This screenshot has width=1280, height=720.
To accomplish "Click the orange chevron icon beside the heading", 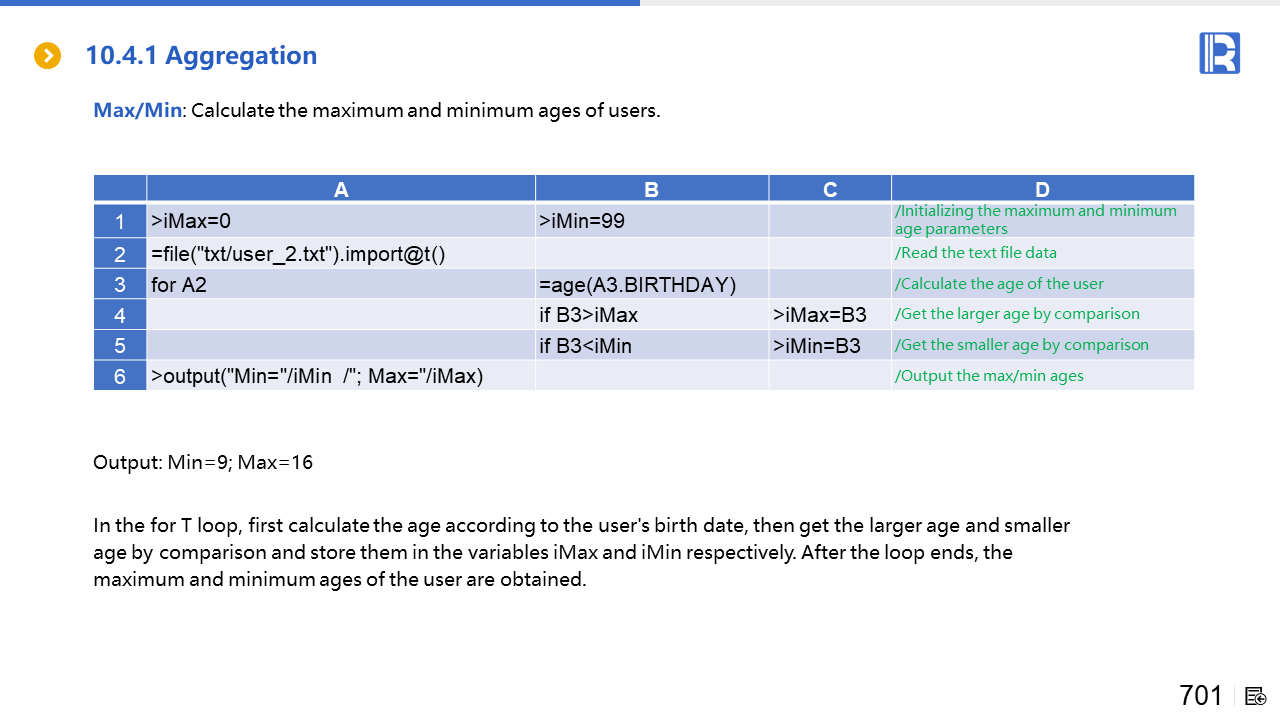I will coord(47,56).
